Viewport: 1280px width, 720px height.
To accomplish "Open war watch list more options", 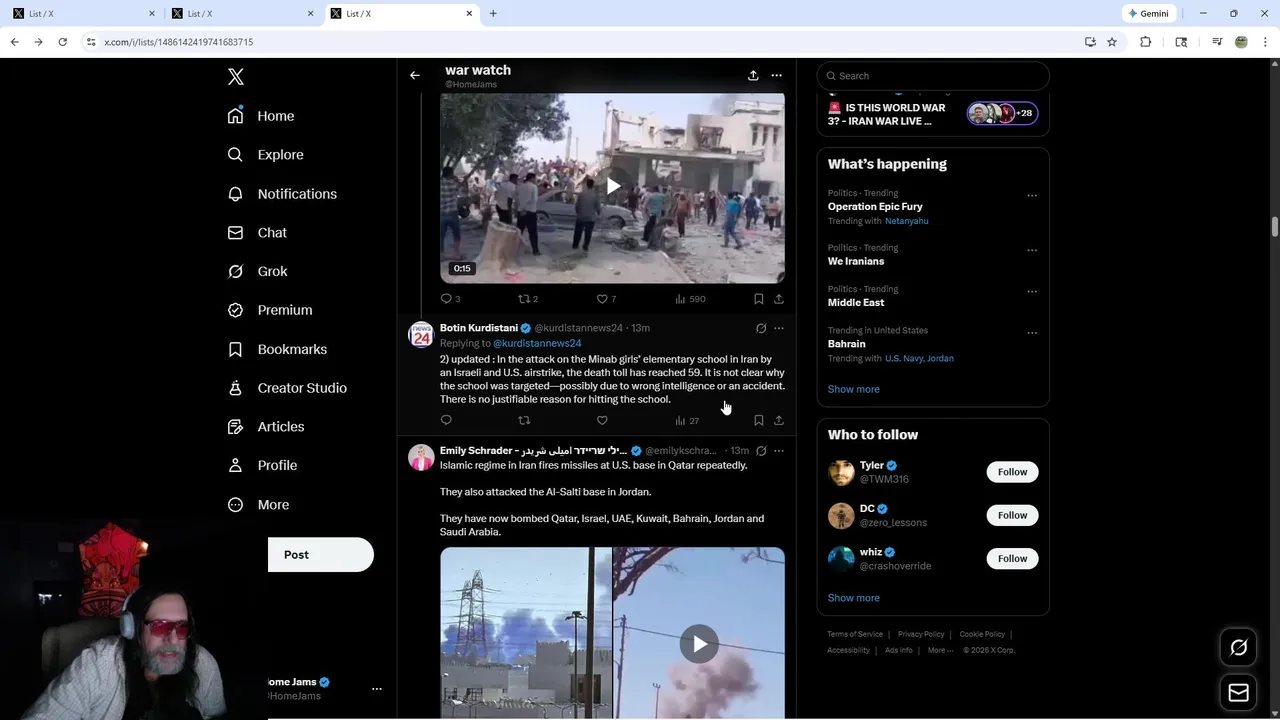I will click(x=777, y=75).
